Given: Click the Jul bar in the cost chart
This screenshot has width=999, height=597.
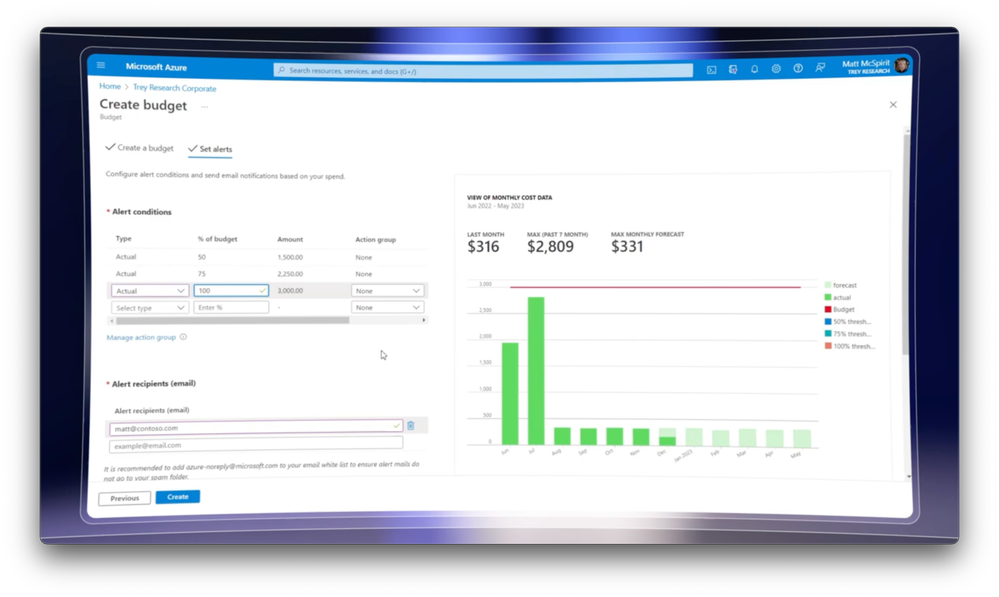Looking at the screenshot, I should tap(536, 371).
